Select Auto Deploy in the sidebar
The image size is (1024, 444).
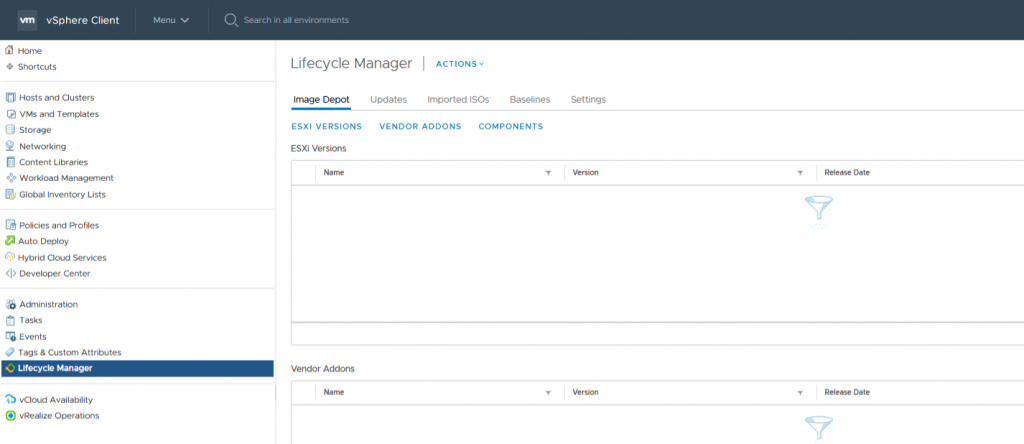pyautogui.click(x=43, y=241)
